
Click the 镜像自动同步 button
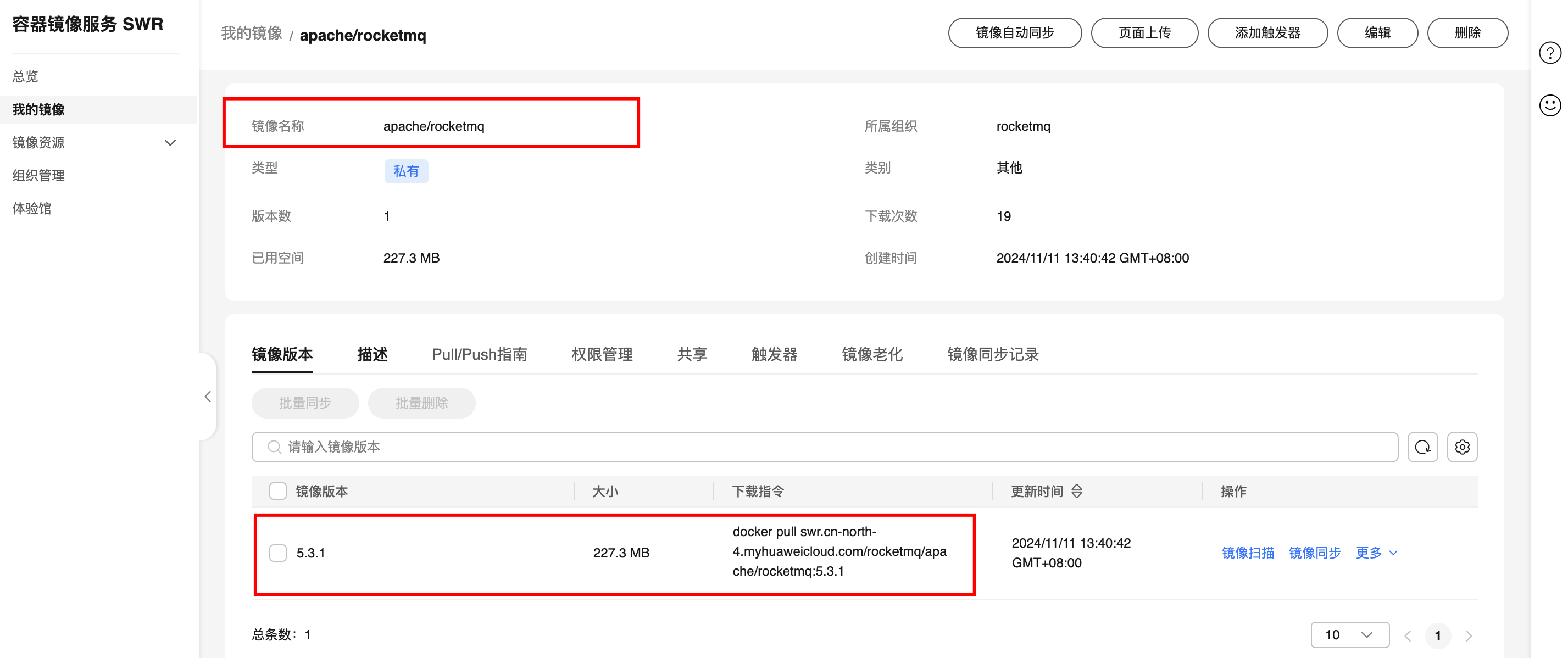click(1014, 33)
